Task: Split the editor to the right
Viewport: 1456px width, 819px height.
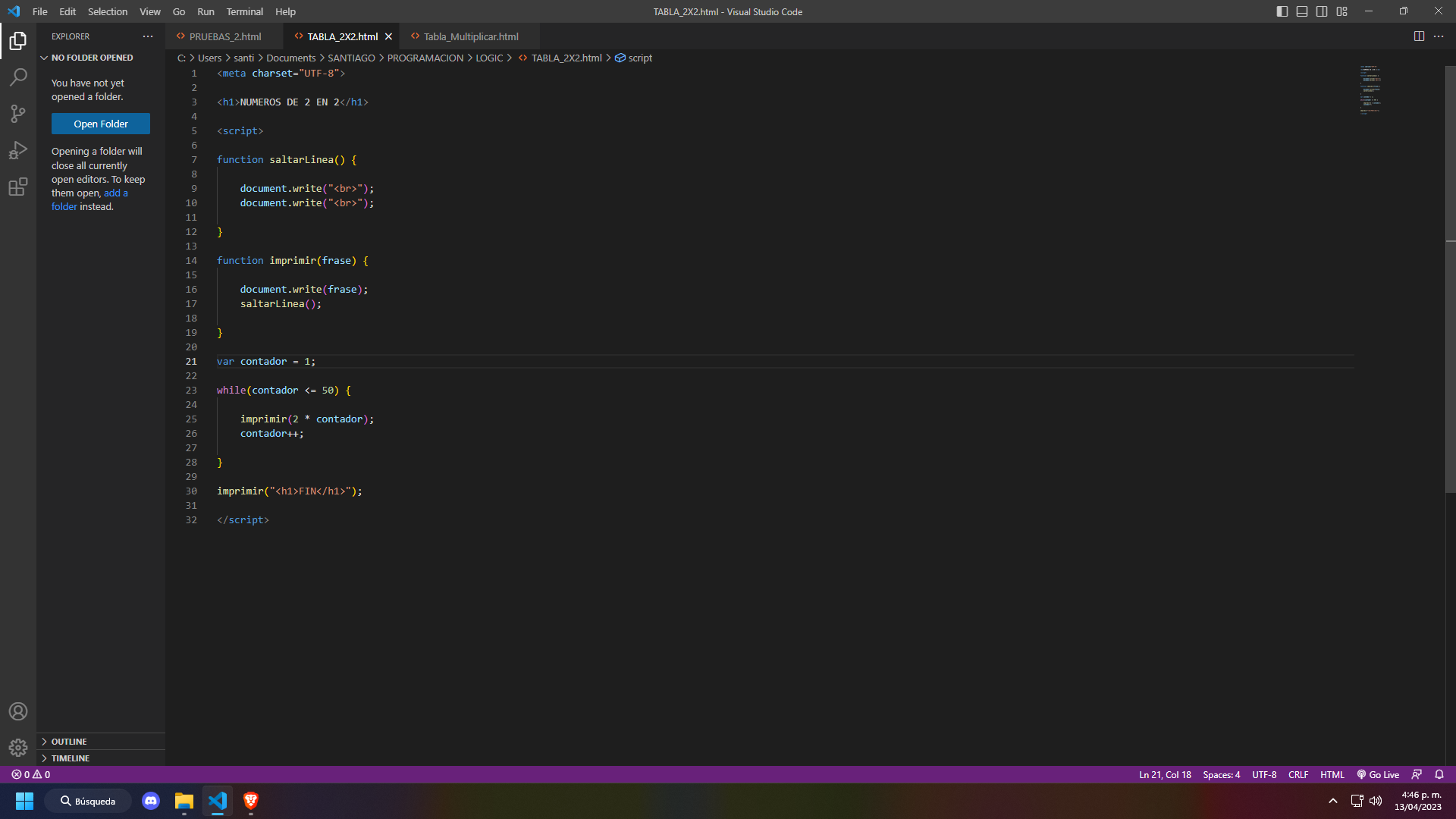Action: pyautogui.click(x=1419, y=36)
